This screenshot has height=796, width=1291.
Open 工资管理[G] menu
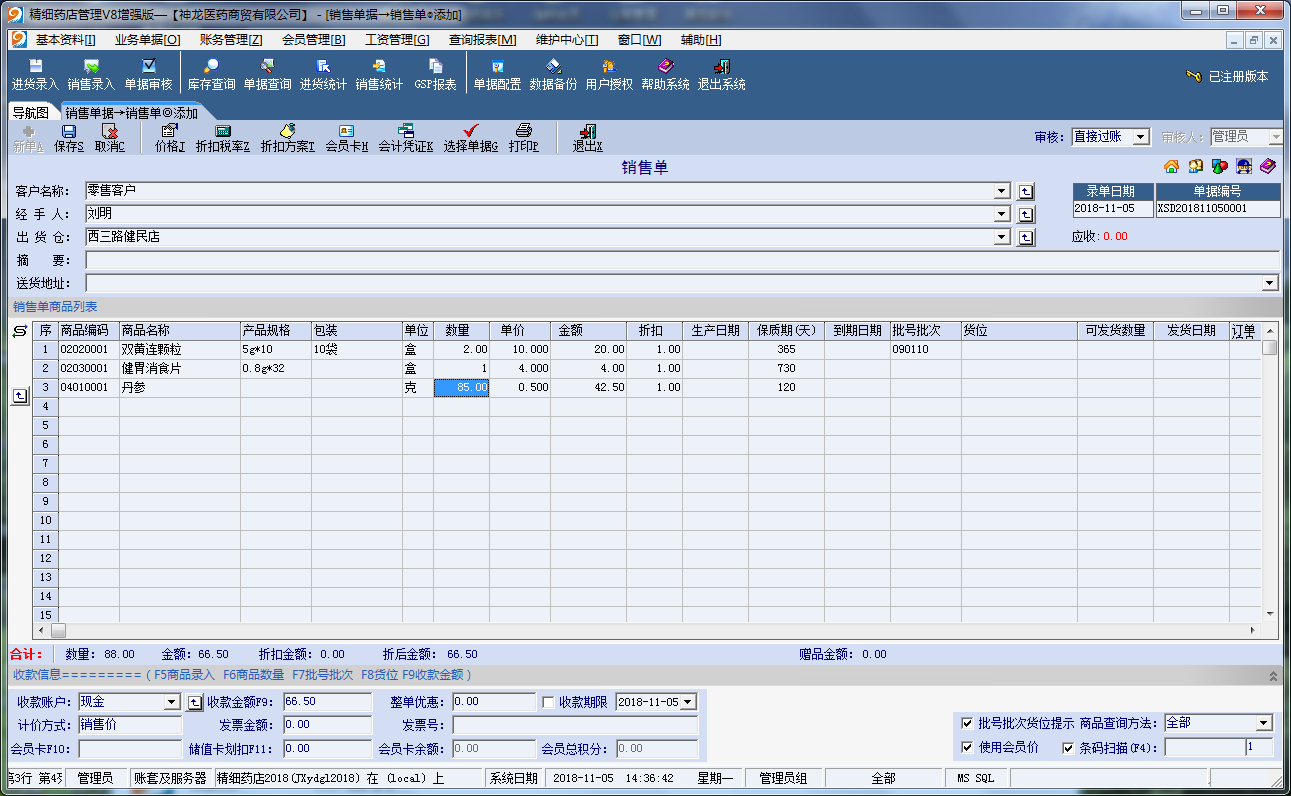point(397,39)
